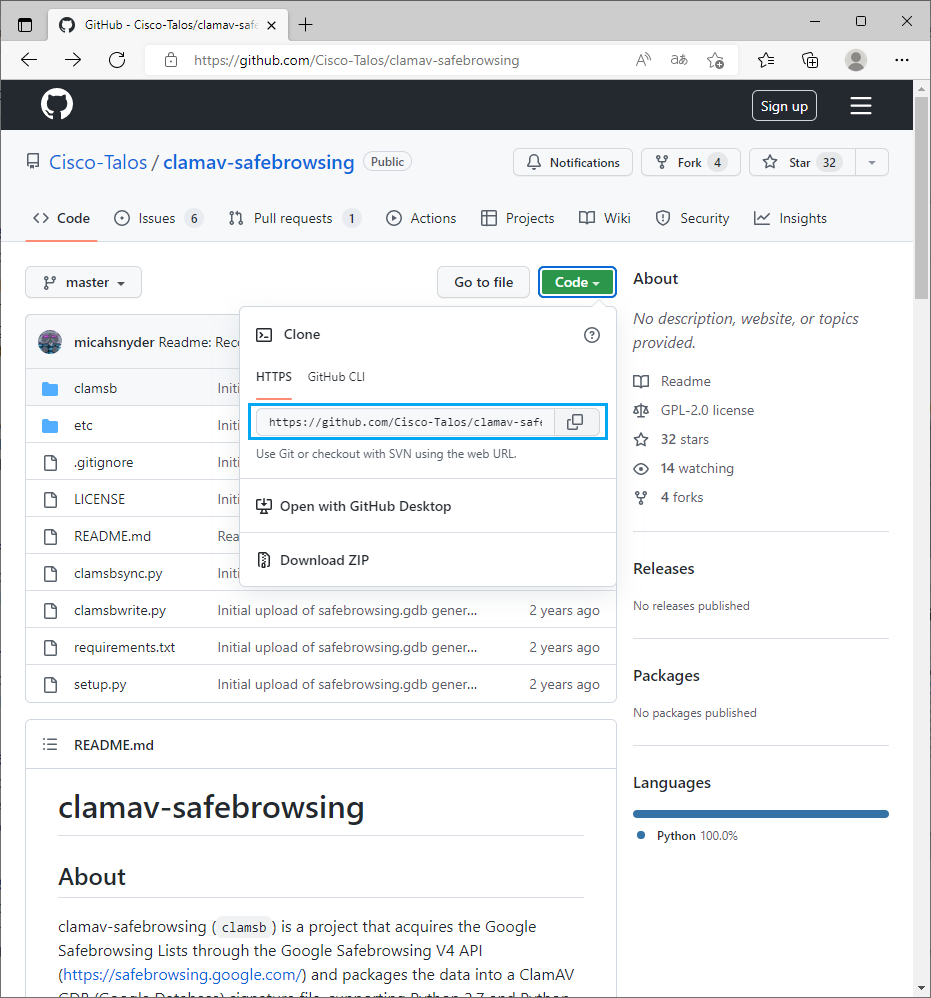Open README table of contents icon
The width and height of the screenshot is (931, 998).
[50, 744]
